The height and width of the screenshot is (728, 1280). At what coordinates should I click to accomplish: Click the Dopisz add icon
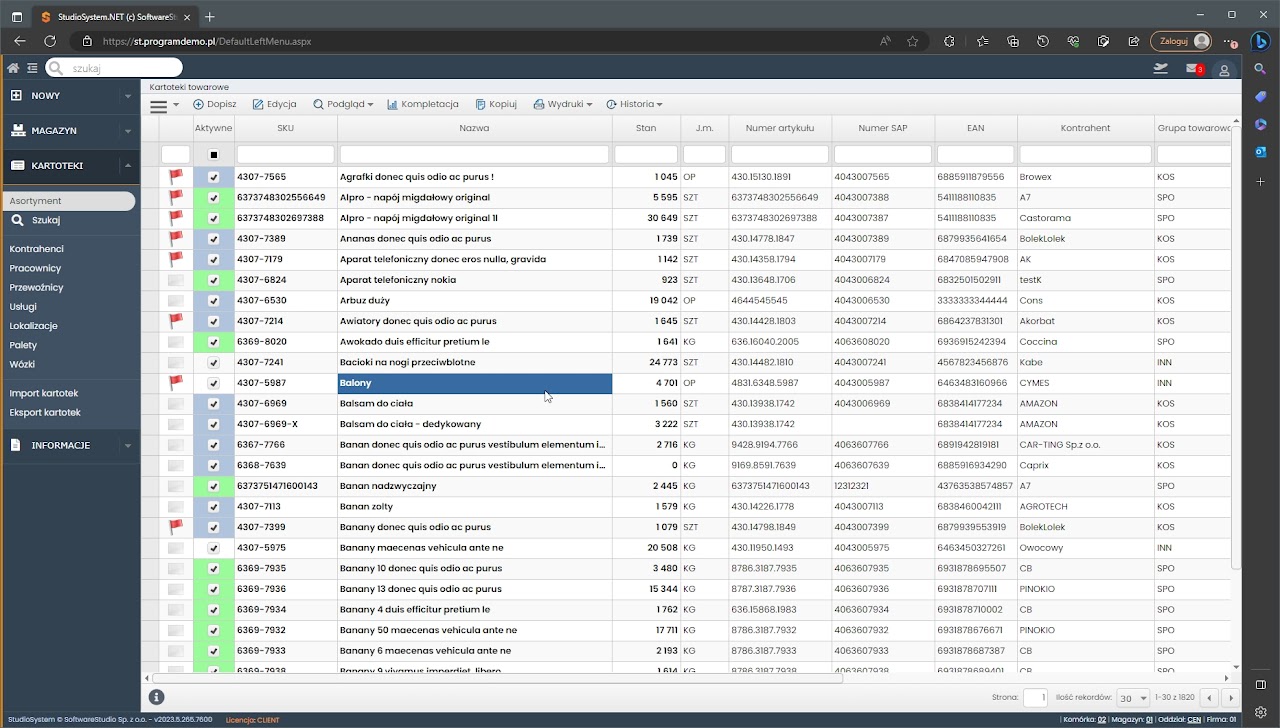pyautogui.click(x=198, y=104)
